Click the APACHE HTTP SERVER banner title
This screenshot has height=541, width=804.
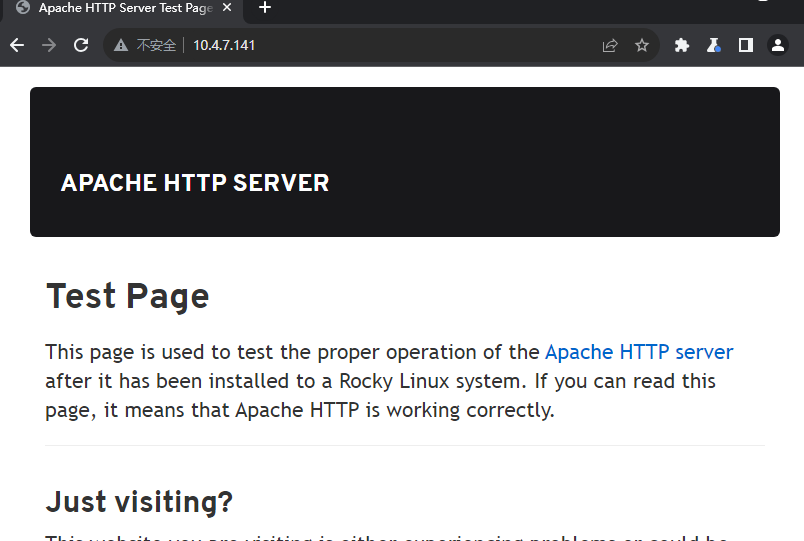(x=195, y=183)
